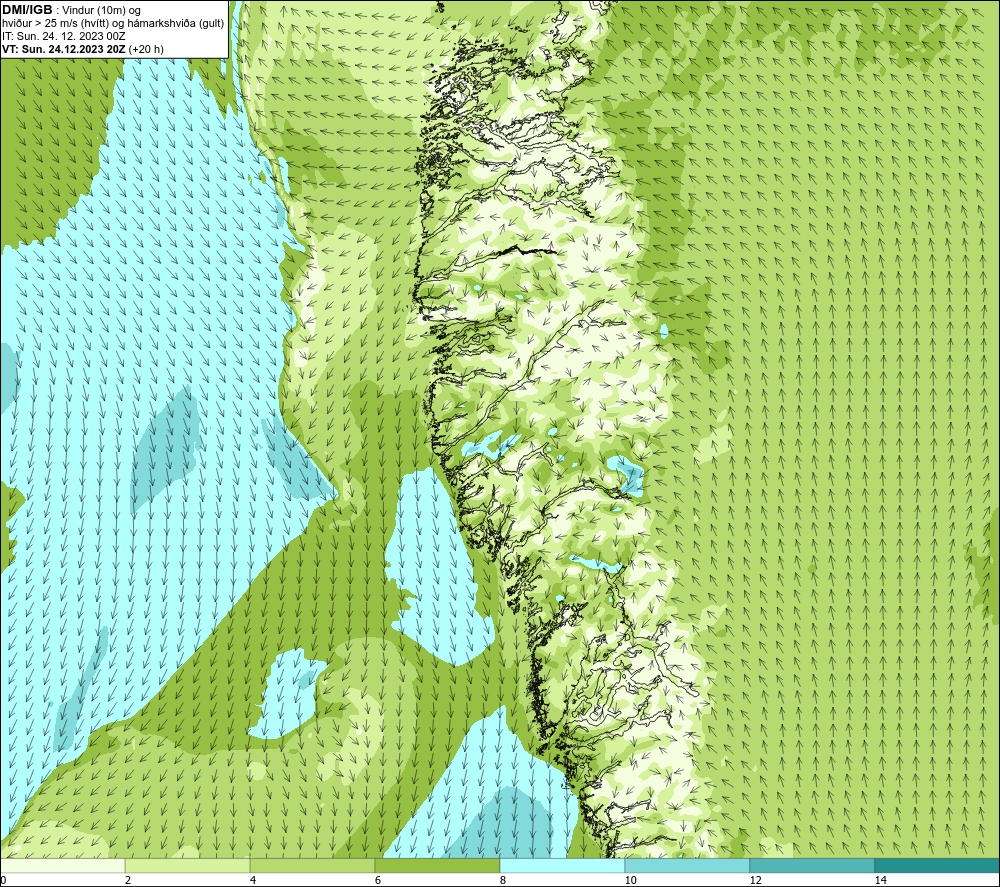Click the 12–14 m/s teal legend swatch
This screenshot has height=887, width=1000.
[x=812, y=865]
